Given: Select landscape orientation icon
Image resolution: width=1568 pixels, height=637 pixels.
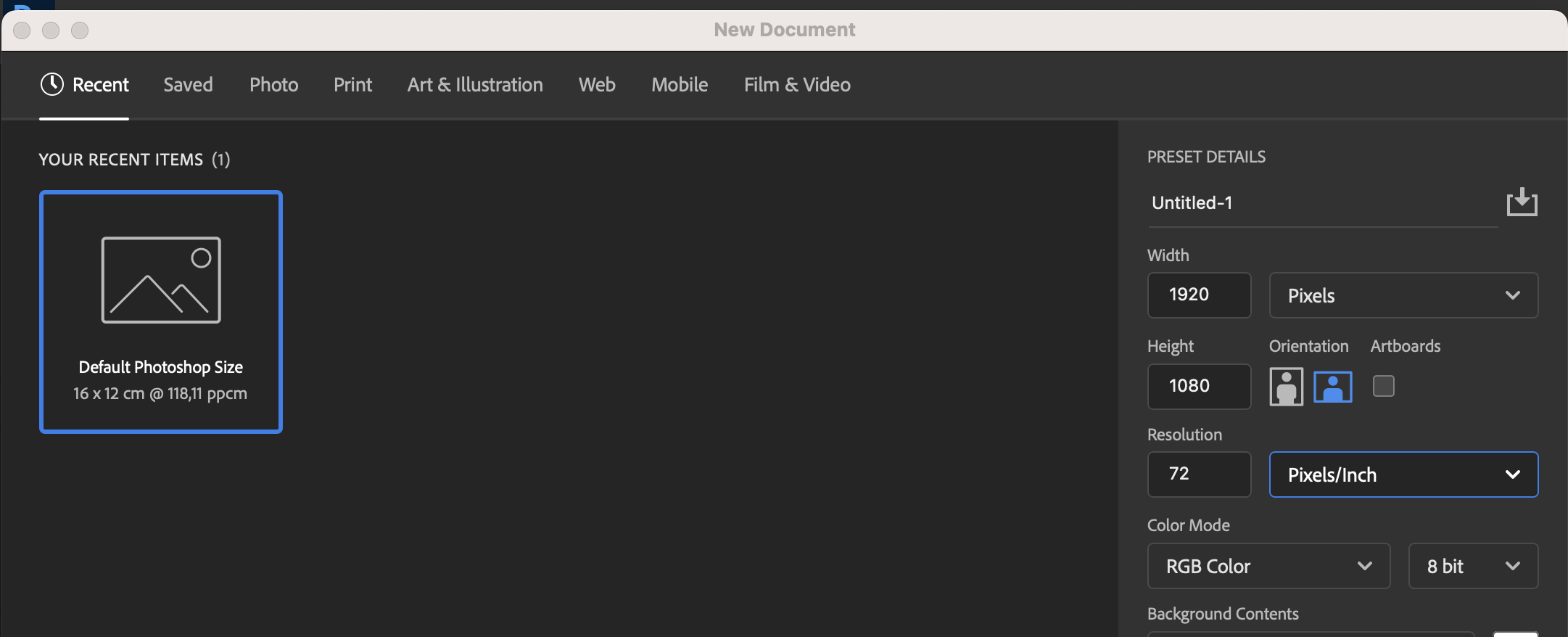Looking at the screenshot, I should click(x=1333, y=387).
